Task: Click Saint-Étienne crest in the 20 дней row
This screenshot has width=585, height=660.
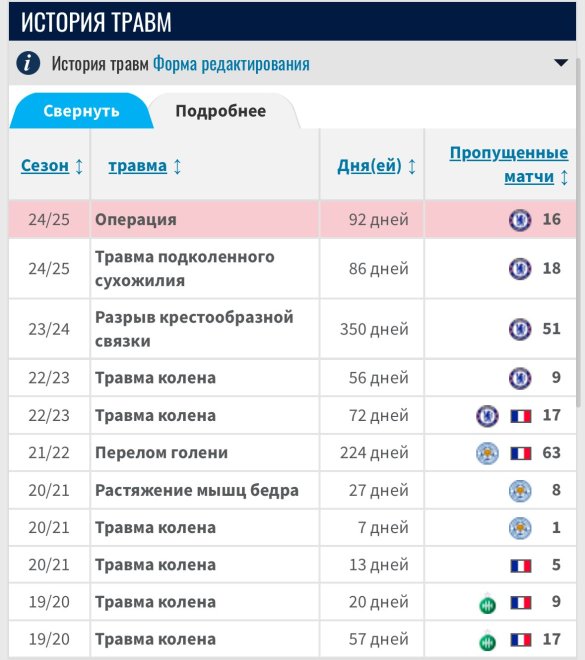Action: 487,604
